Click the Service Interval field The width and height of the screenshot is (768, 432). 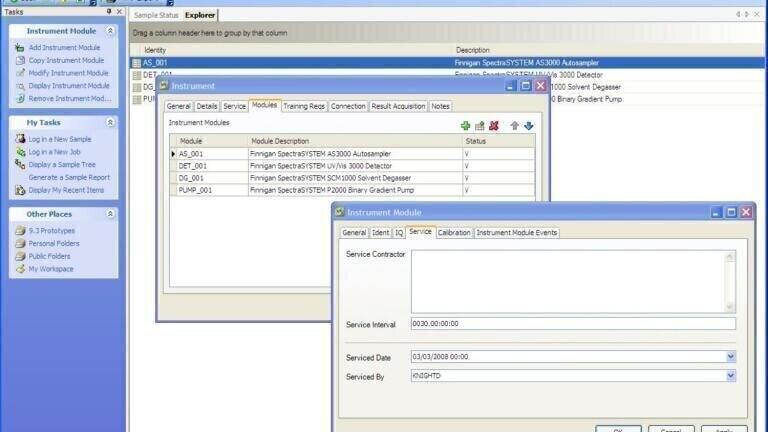(x=573, y=324)
